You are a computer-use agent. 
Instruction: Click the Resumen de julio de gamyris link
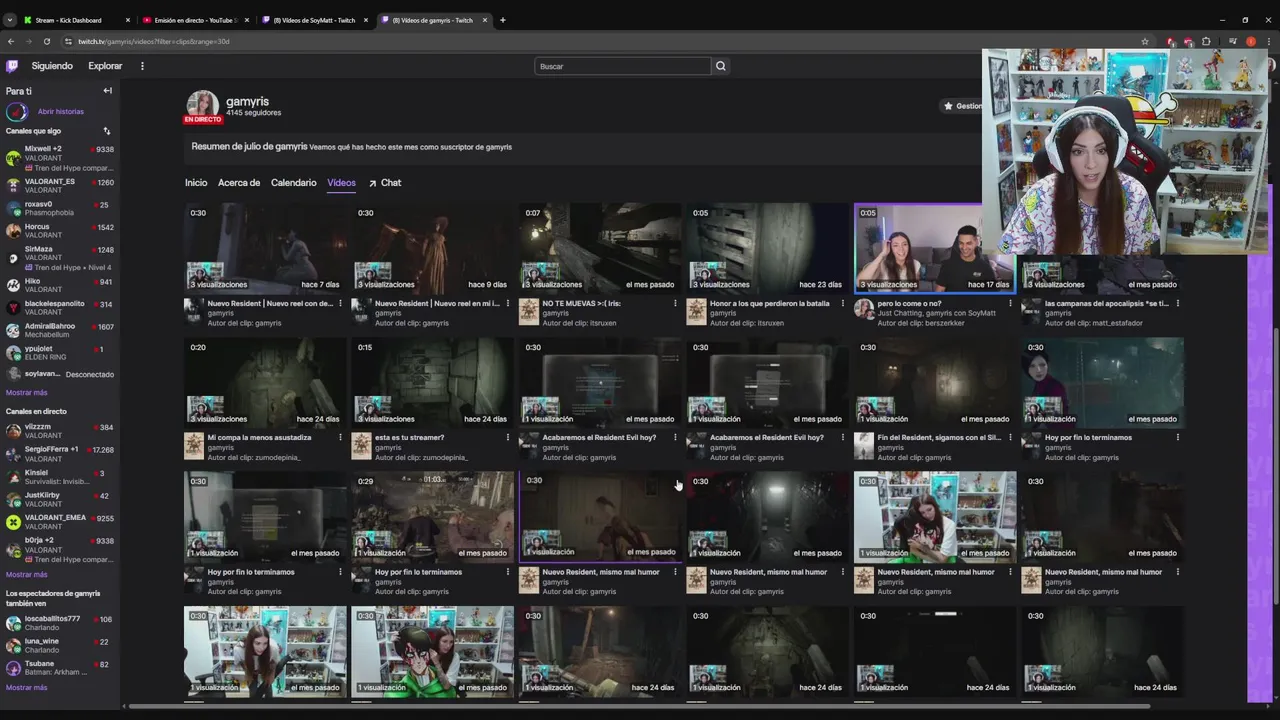249,146
